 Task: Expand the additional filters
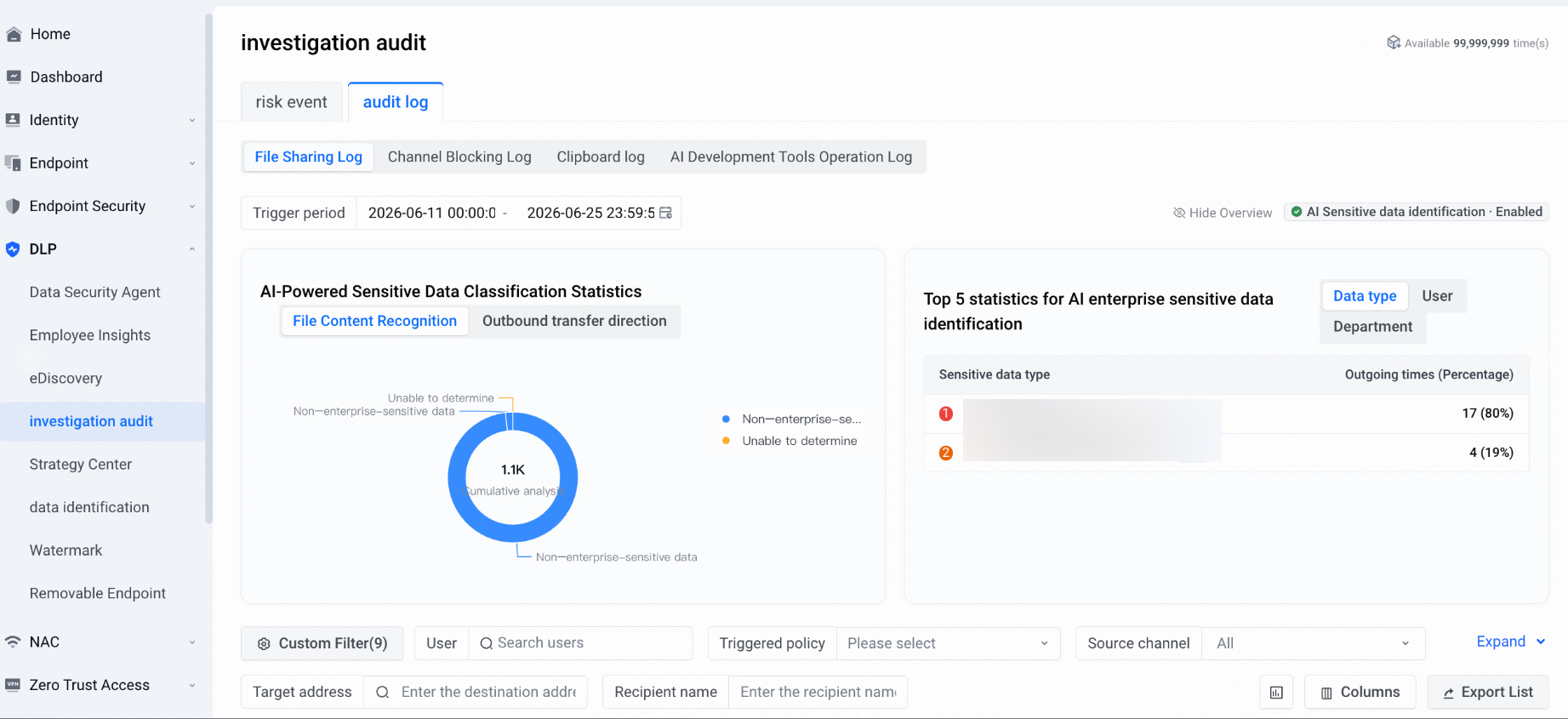1511,642
